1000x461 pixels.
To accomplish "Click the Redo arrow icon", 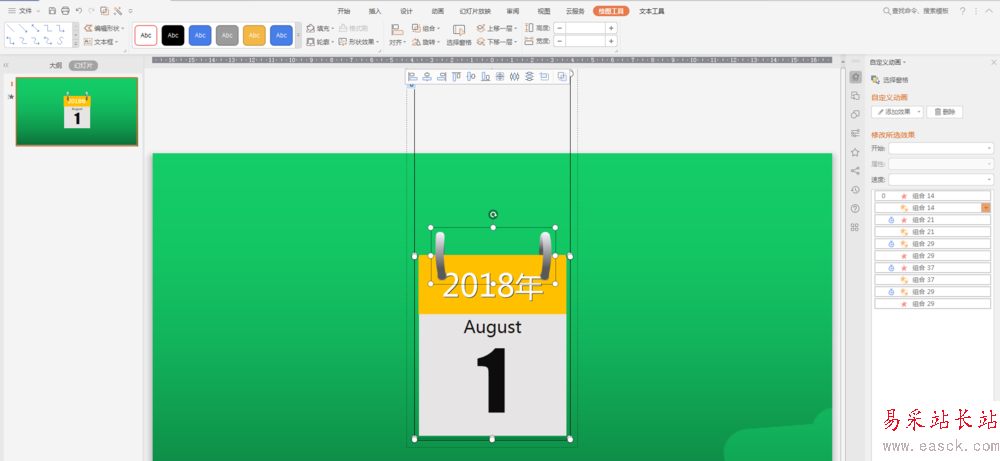I will pos(91,11).
